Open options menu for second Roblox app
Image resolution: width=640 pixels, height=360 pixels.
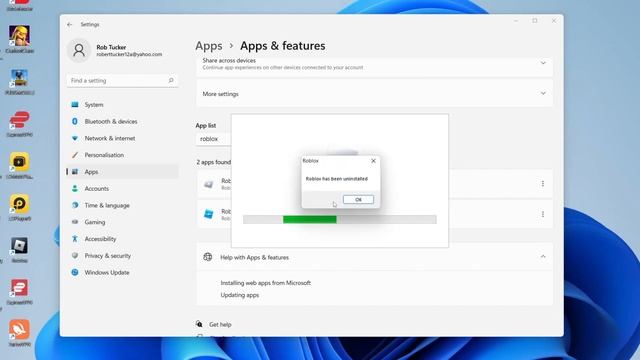tap(542, 214)
